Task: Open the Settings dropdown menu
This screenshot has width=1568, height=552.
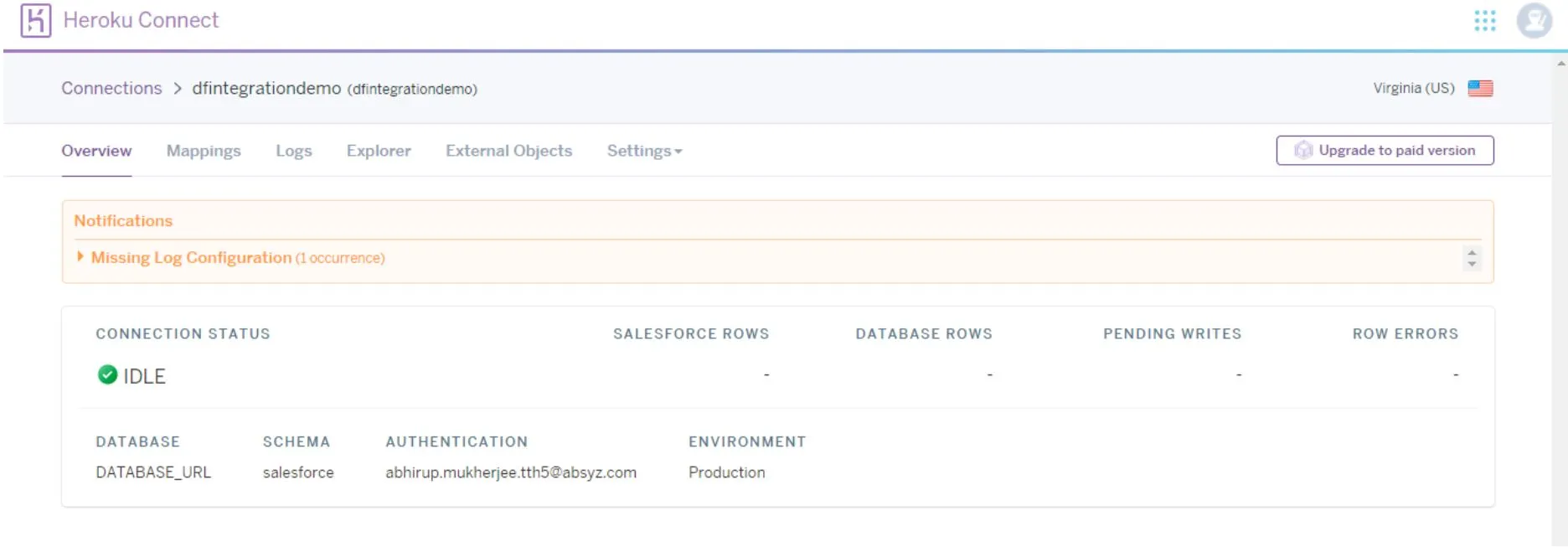Action: (x=644, y=151)
